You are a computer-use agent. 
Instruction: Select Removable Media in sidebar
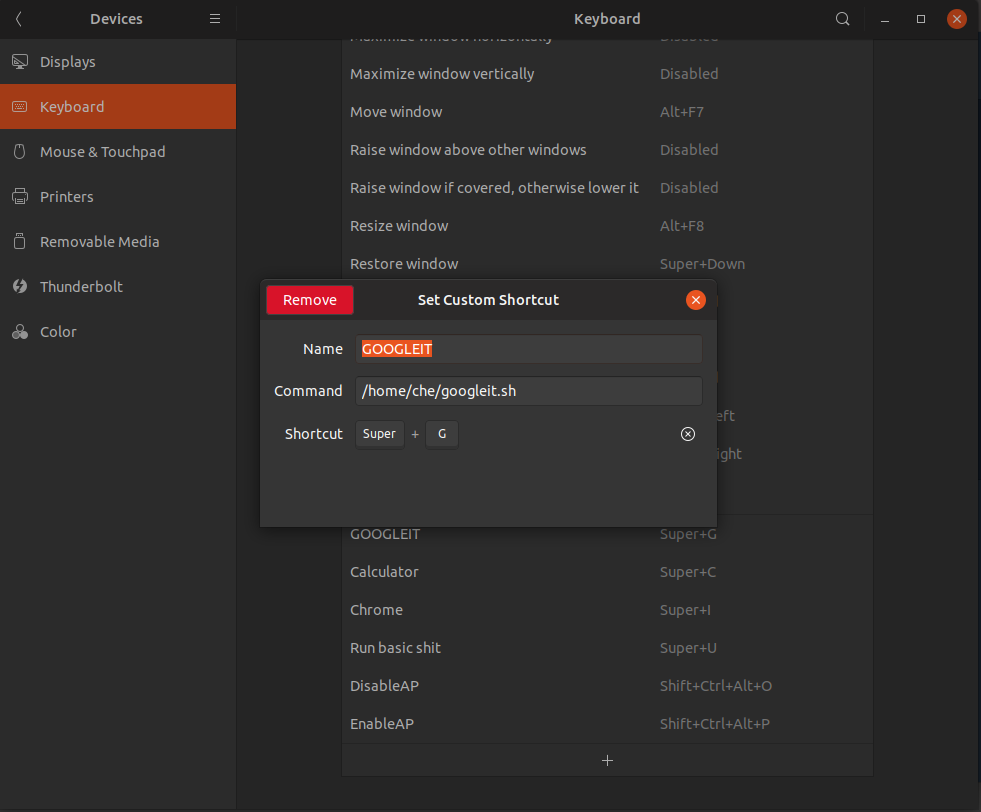coord(99,242)
